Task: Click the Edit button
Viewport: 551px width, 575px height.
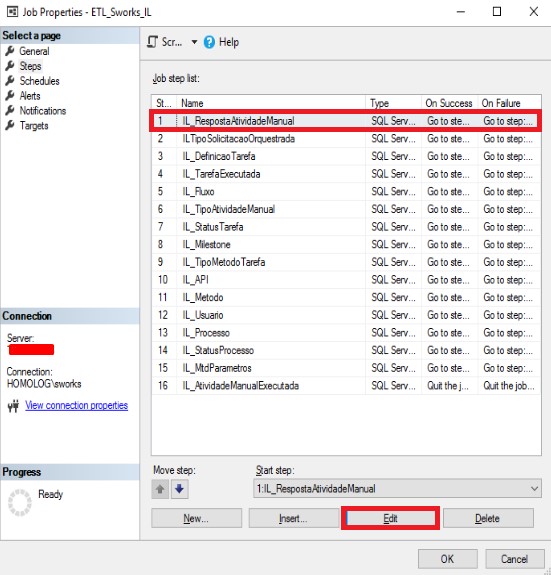Action: click(390, 518)
